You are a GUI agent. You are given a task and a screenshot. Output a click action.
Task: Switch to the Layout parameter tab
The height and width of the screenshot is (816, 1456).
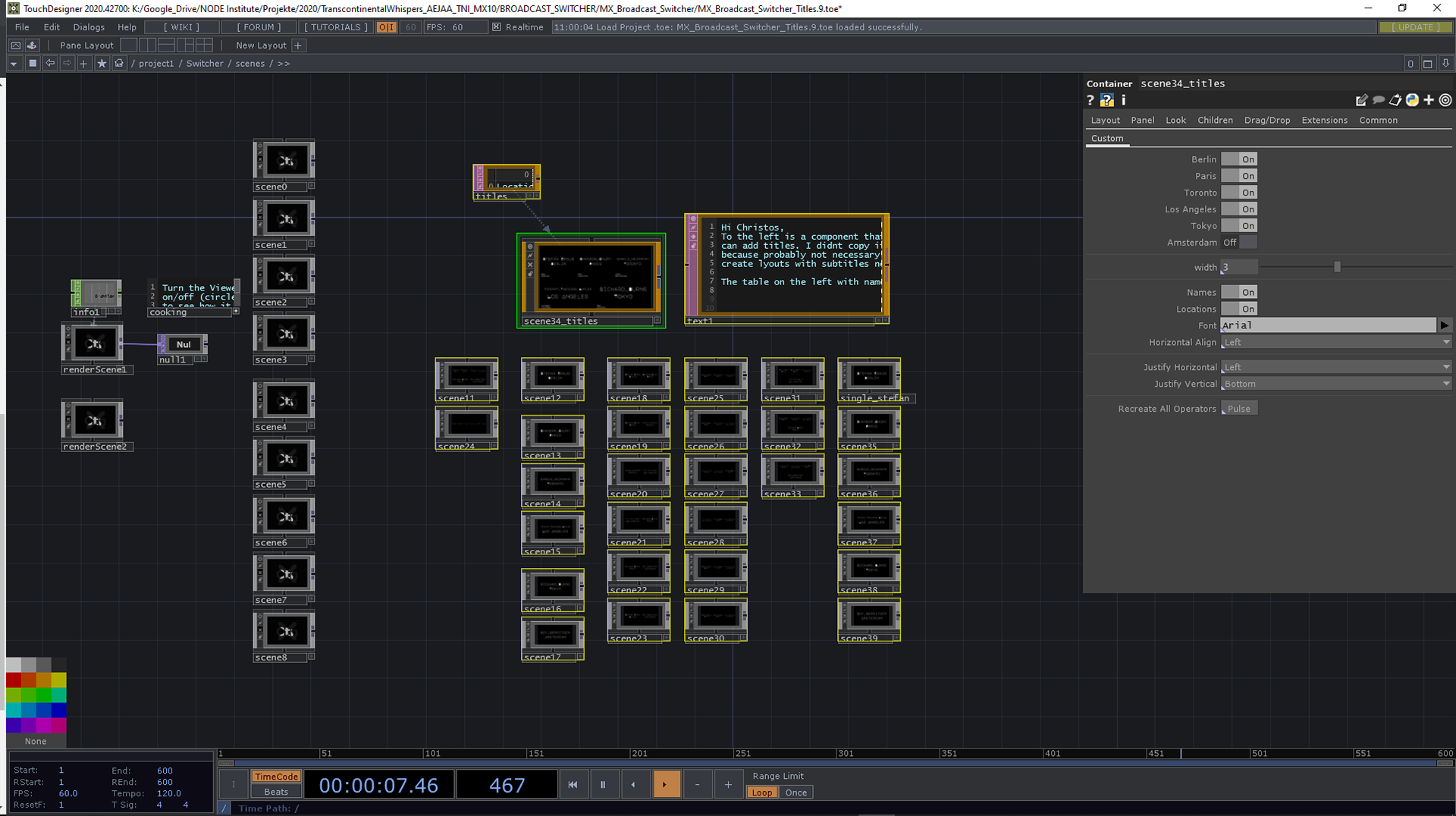pos(1105,121)
